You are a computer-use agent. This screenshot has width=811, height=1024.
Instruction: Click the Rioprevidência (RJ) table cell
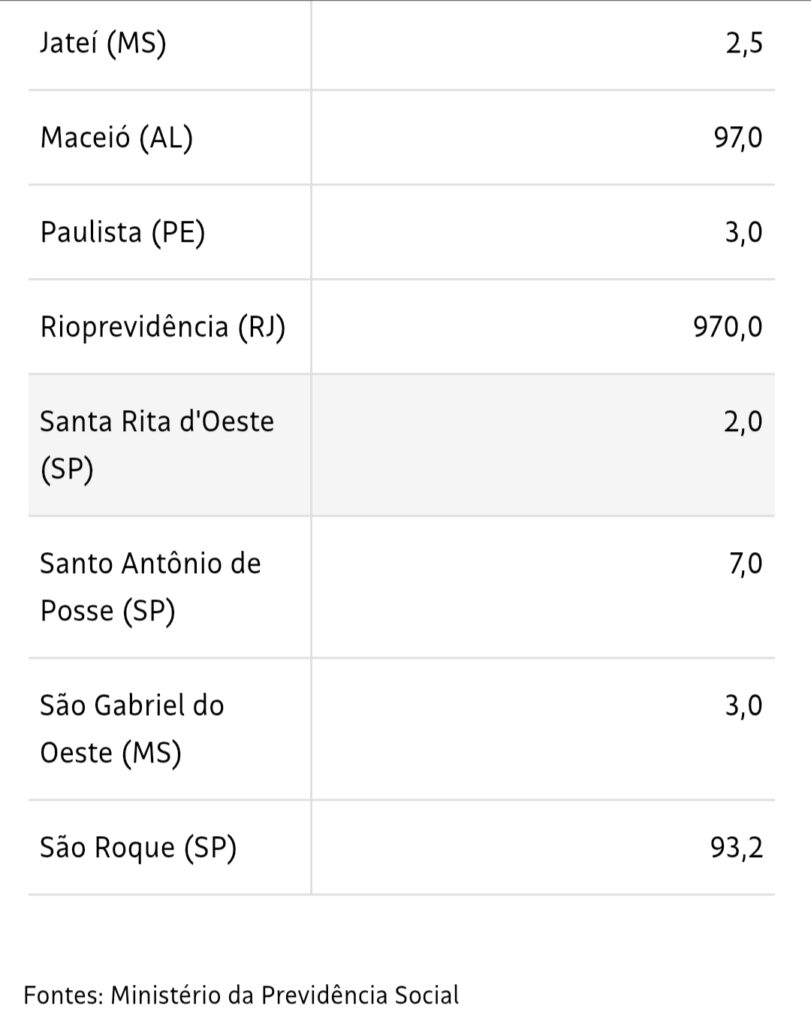pyautogui.click(x=163, y=327)
